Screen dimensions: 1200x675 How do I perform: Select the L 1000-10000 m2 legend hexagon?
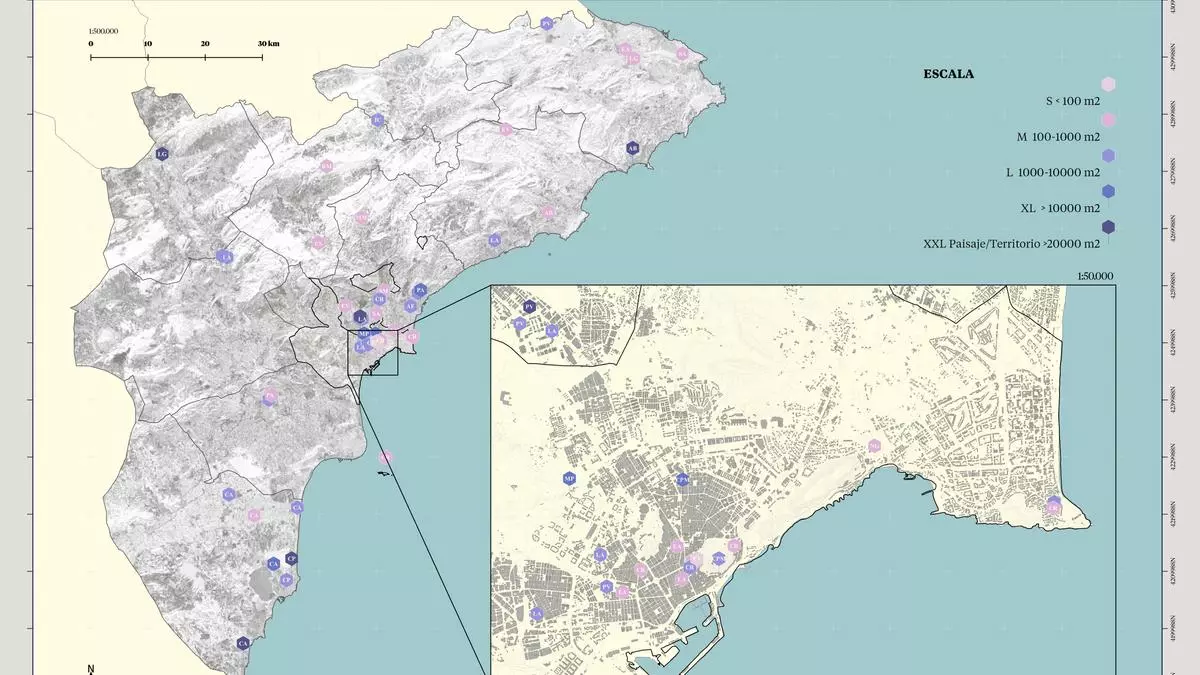1108,155
